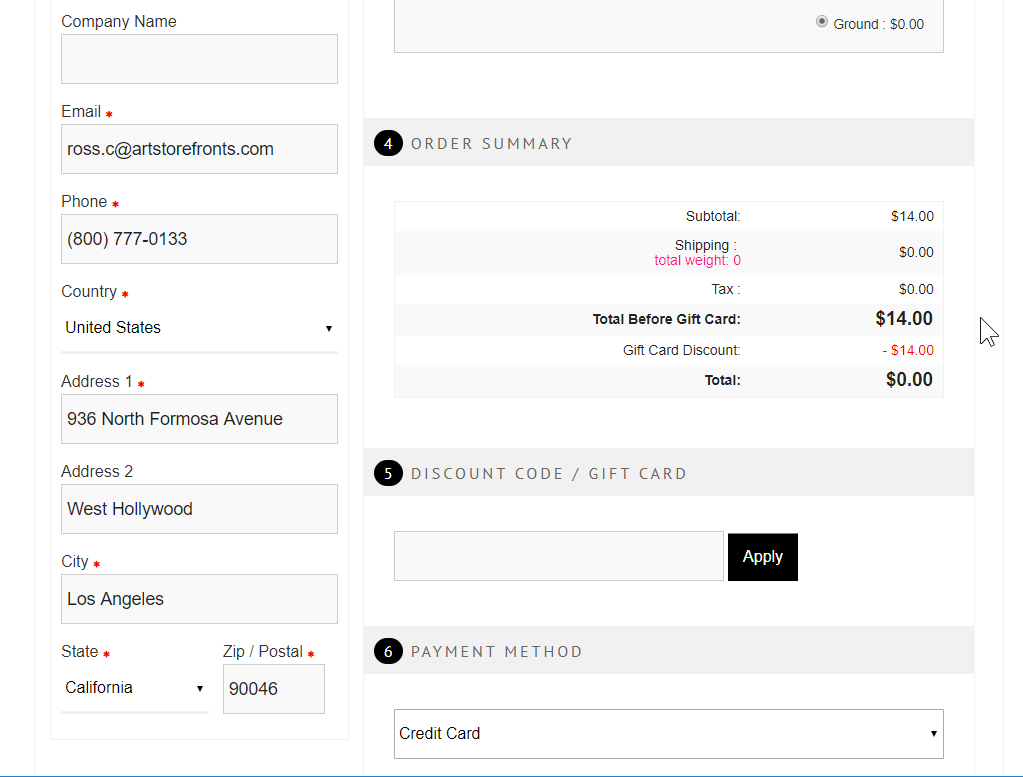Click the pink total weight text
Viewport: 1023px width, 777px height.
pyautogui.click(x=697, y=261)
